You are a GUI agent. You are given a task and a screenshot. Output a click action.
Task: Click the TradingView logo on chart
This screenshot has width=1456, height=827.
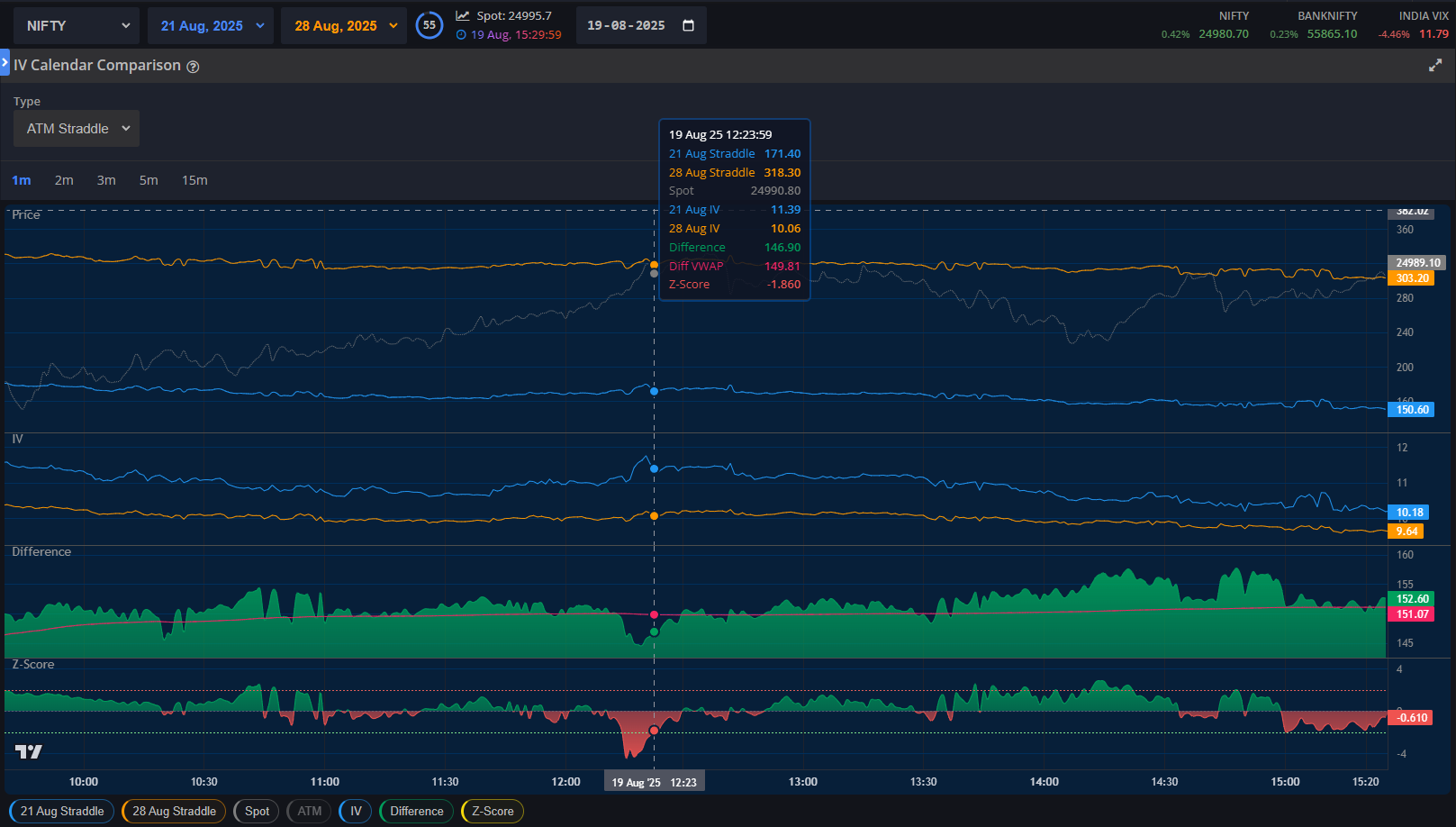coord(29,751)
